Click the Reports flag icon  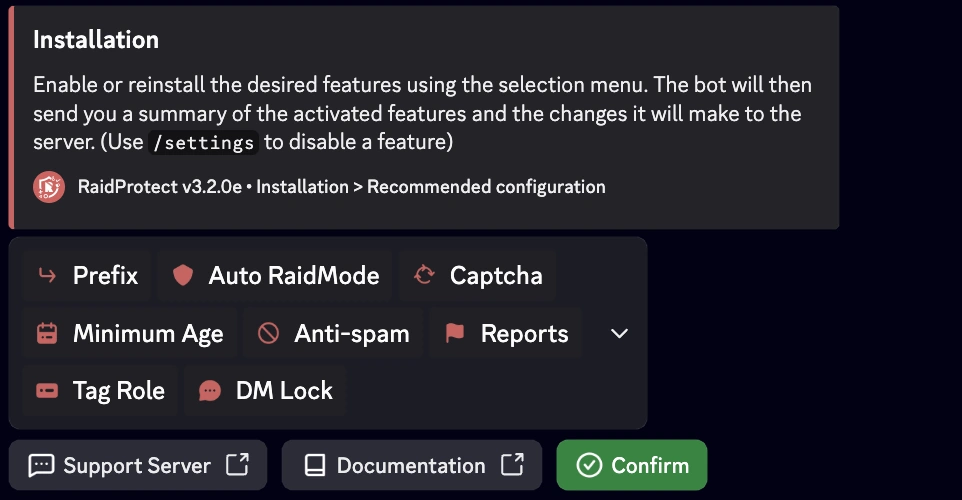click(455, 334)
